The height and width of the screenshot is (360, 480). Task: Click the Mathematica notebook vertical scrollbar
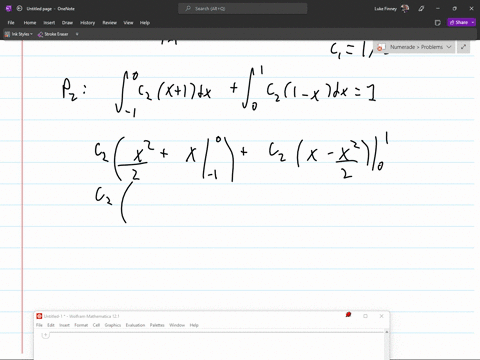tap(386, 345)
